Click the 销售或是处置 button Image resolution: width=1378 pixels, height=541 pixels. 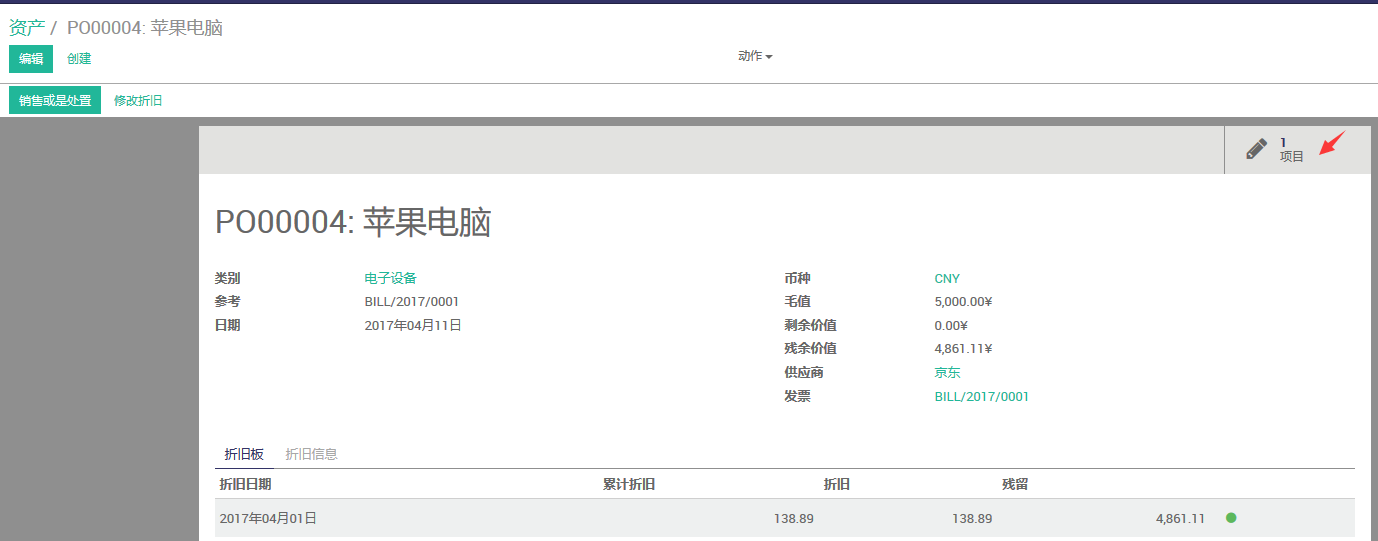tap(55, 100)
